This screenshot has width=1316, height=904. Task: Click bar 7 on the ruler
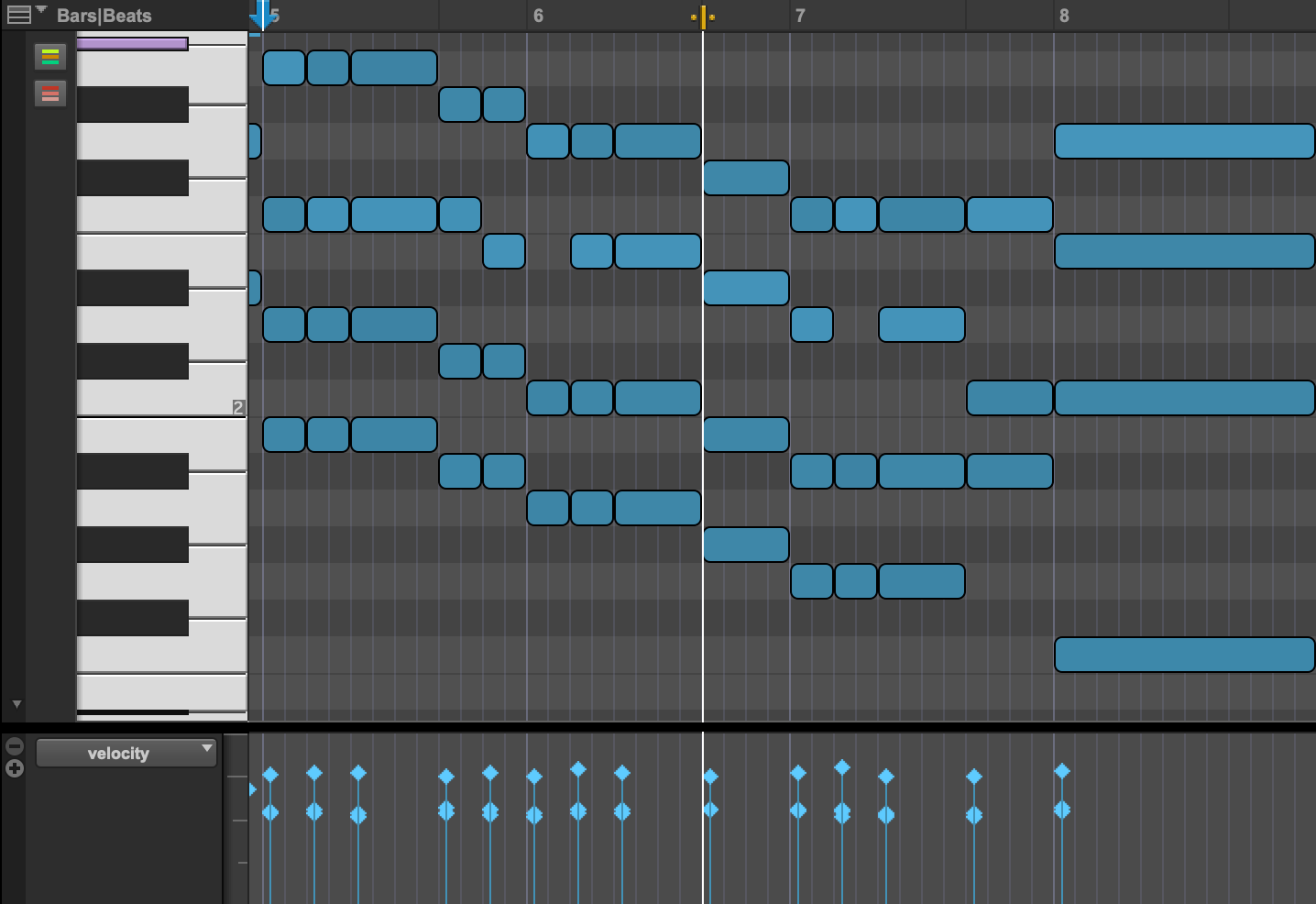click(x=800, y=16)
